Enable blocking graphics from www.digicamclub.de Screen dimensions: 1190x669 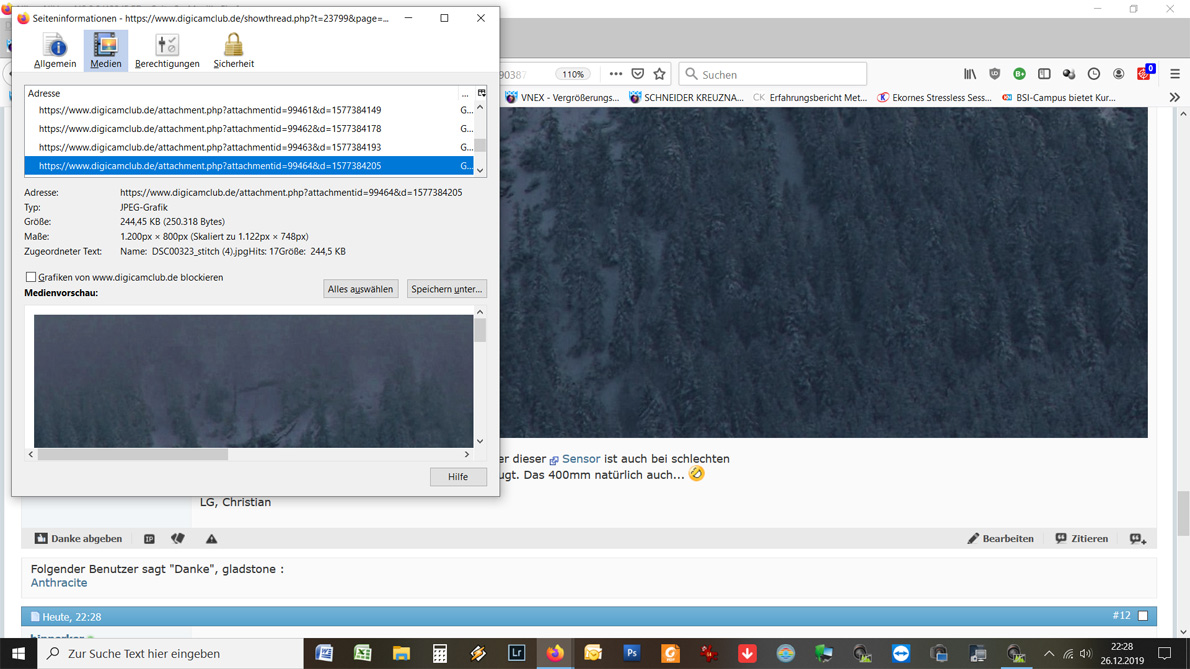click(31, 277)
